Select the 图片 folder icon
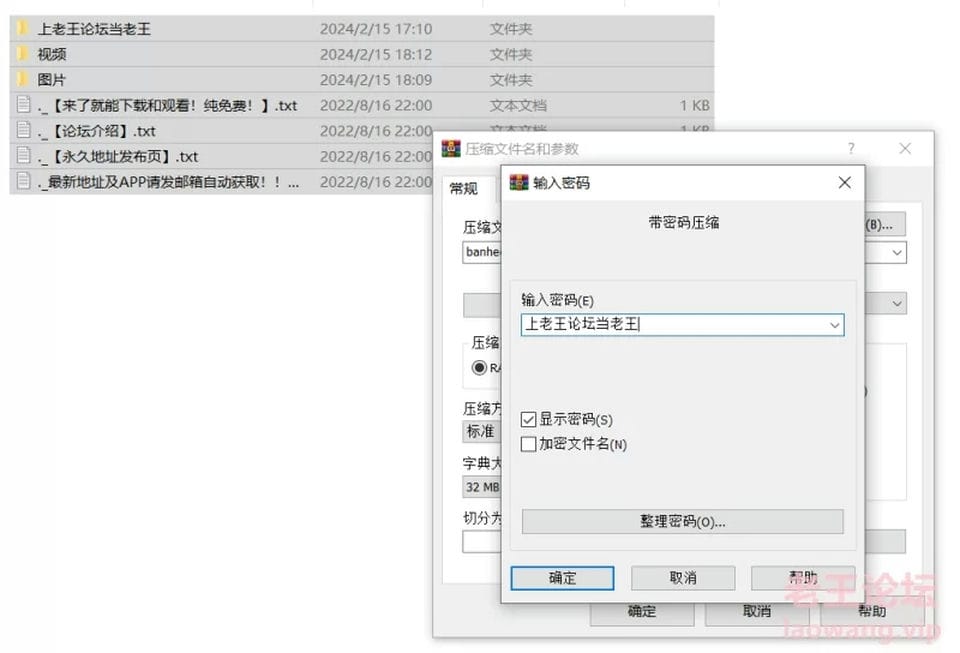The width and height of the screenshot is (960, 653). (x=23, y=79)
